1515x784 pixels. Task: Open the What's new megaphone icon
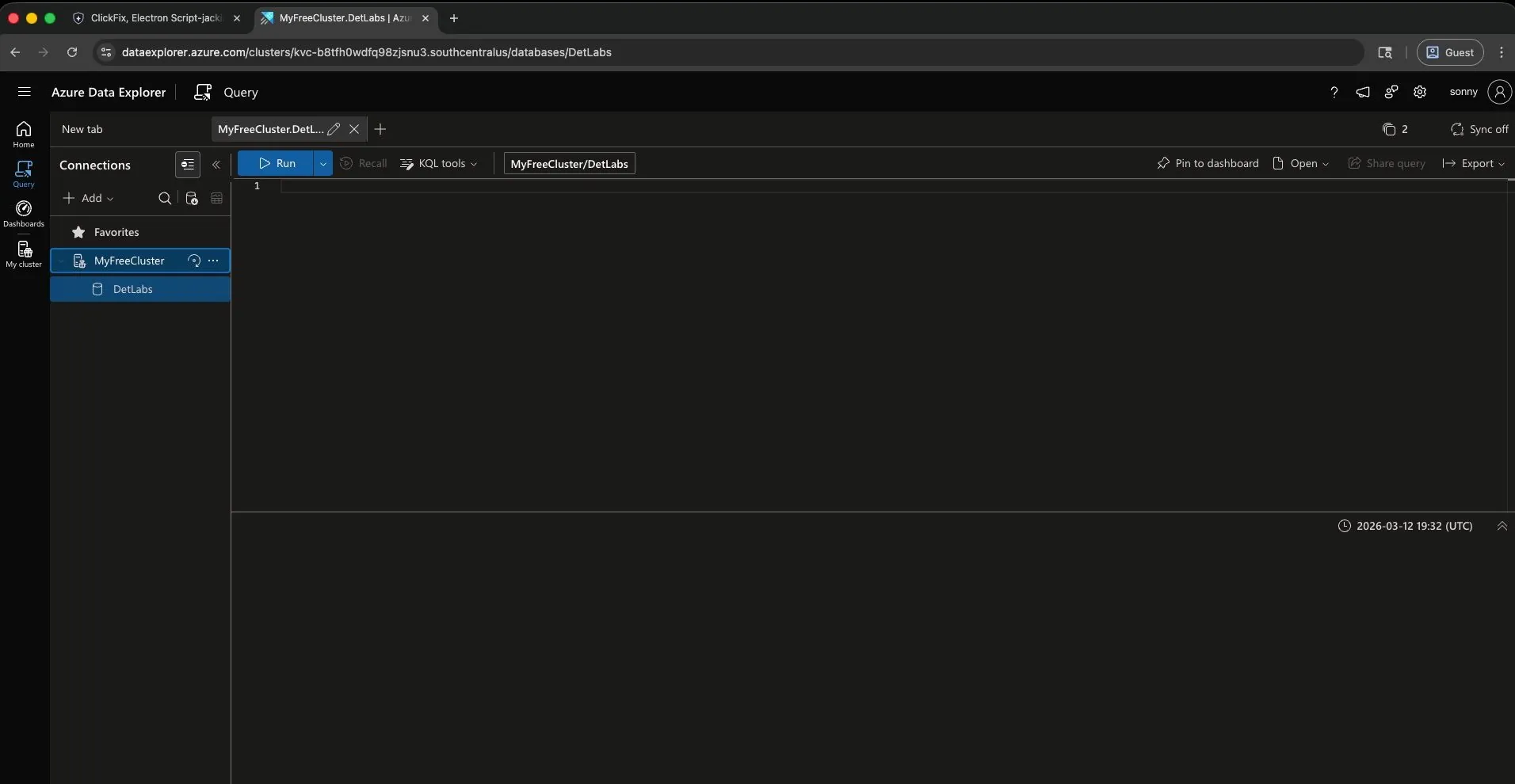pyautogui.click(x=1363, y=92)
